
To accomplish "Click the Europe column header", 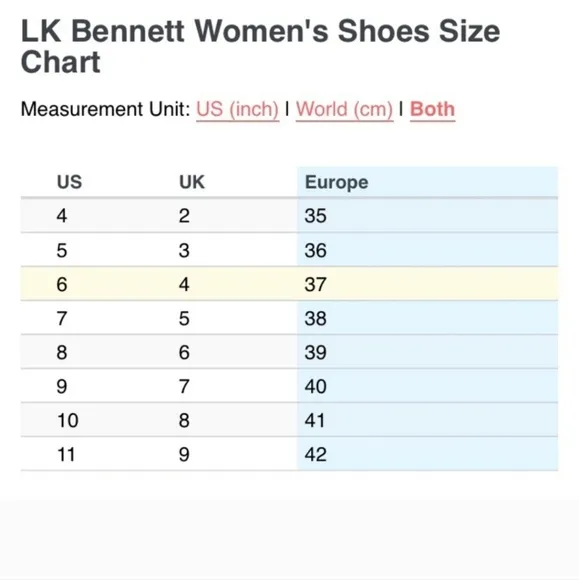I will (x=427, y=182).
